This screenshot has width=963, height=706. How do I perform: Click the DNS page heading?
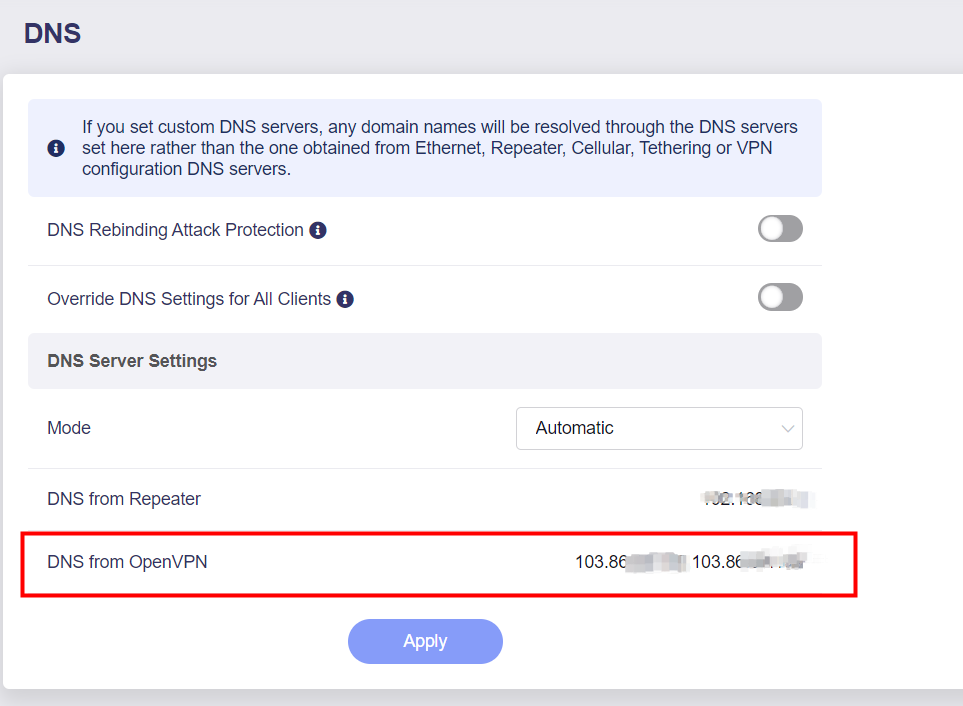click(52, 33)
